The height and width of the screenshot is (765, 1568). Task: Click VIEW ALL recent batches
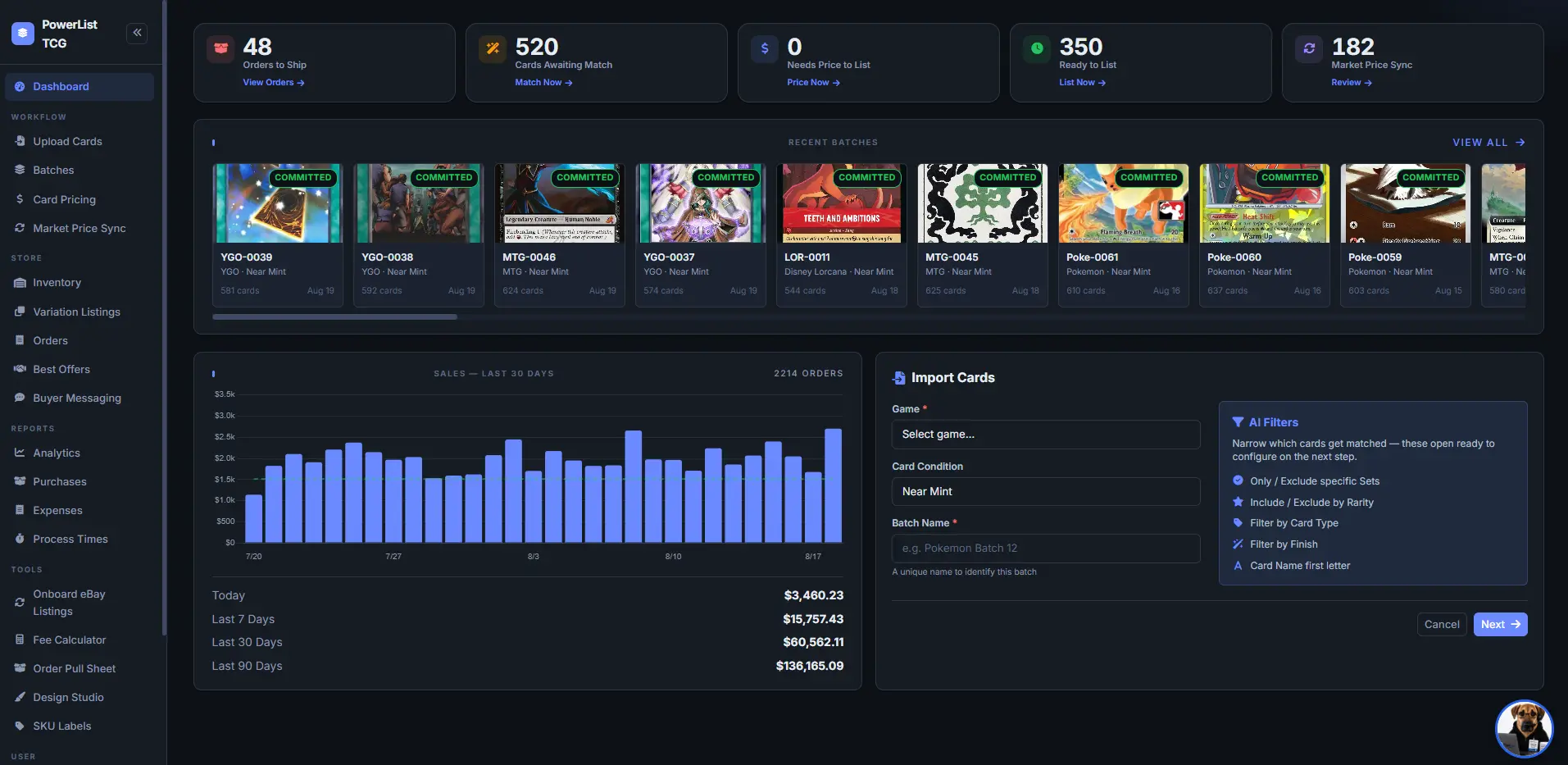coord(1488,143)
